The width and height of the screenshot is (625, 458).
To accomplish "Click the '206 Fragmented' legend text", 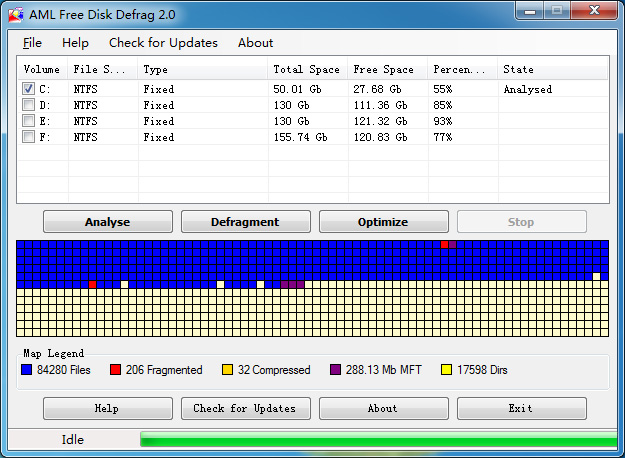I will (164, 370).
